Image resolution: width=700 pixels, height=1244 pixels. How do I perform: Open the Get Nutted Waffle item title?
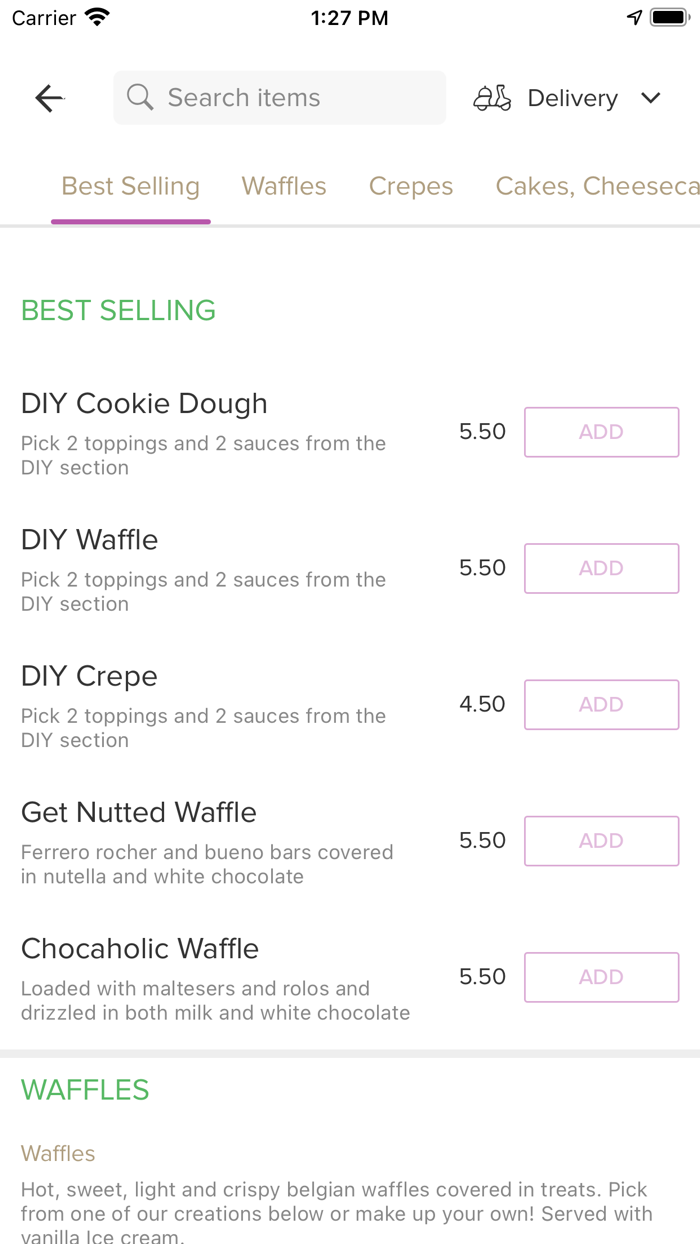click(x=139, y=813)
